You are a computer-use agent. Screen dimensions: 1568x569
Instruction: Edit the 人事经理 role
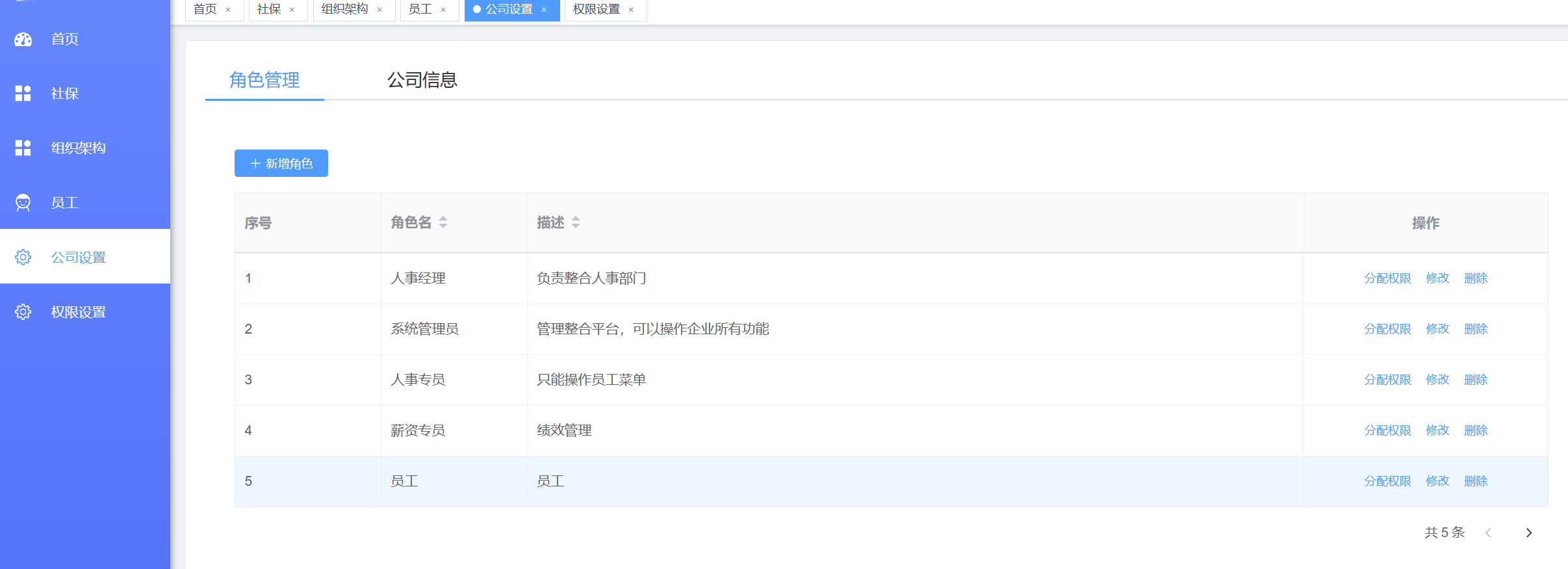(x=1437, y=278)
